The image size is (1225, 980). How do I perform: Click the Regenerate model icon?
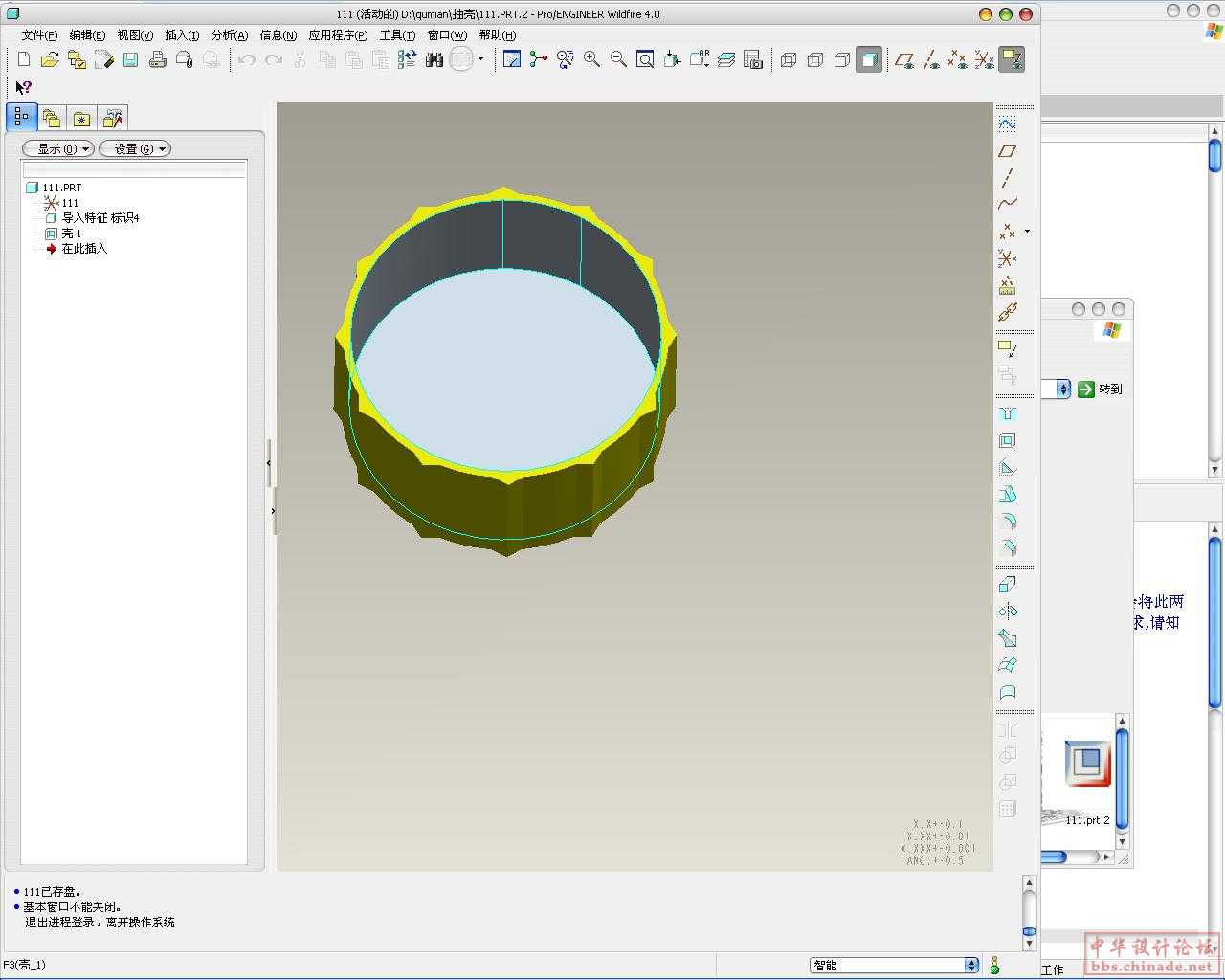click(x=407, y=59)
